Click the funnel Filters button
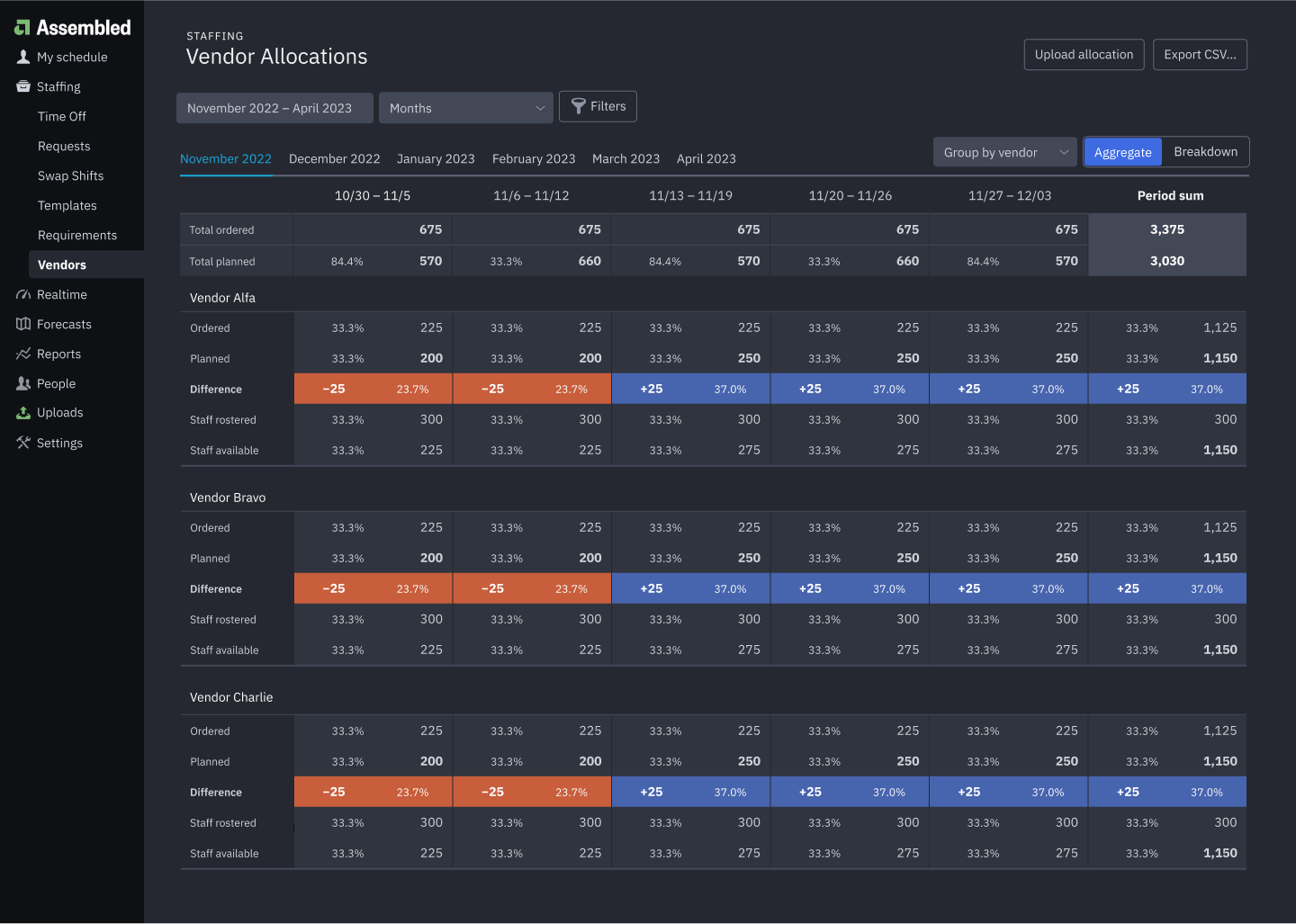The image size is (1296, 924). (x=598, y=106)
